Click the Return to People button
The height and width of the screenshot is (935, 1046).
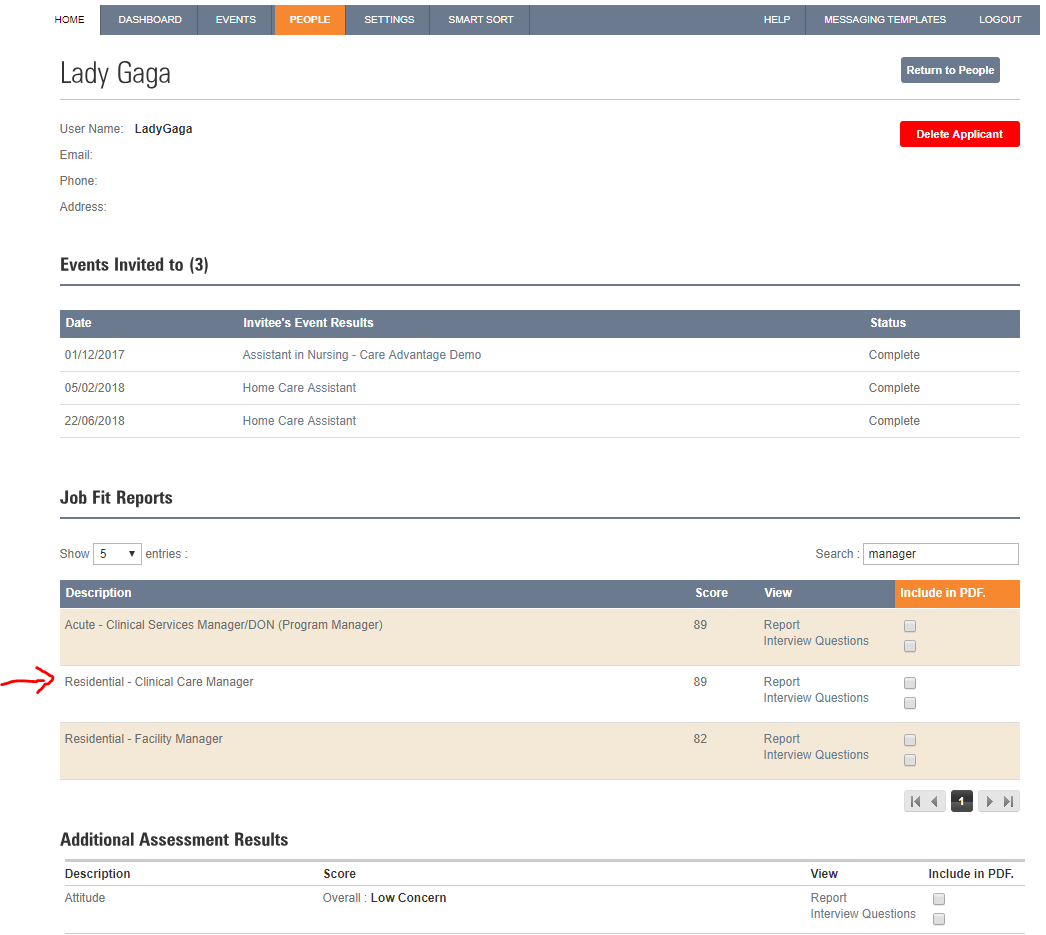point(950,70)
